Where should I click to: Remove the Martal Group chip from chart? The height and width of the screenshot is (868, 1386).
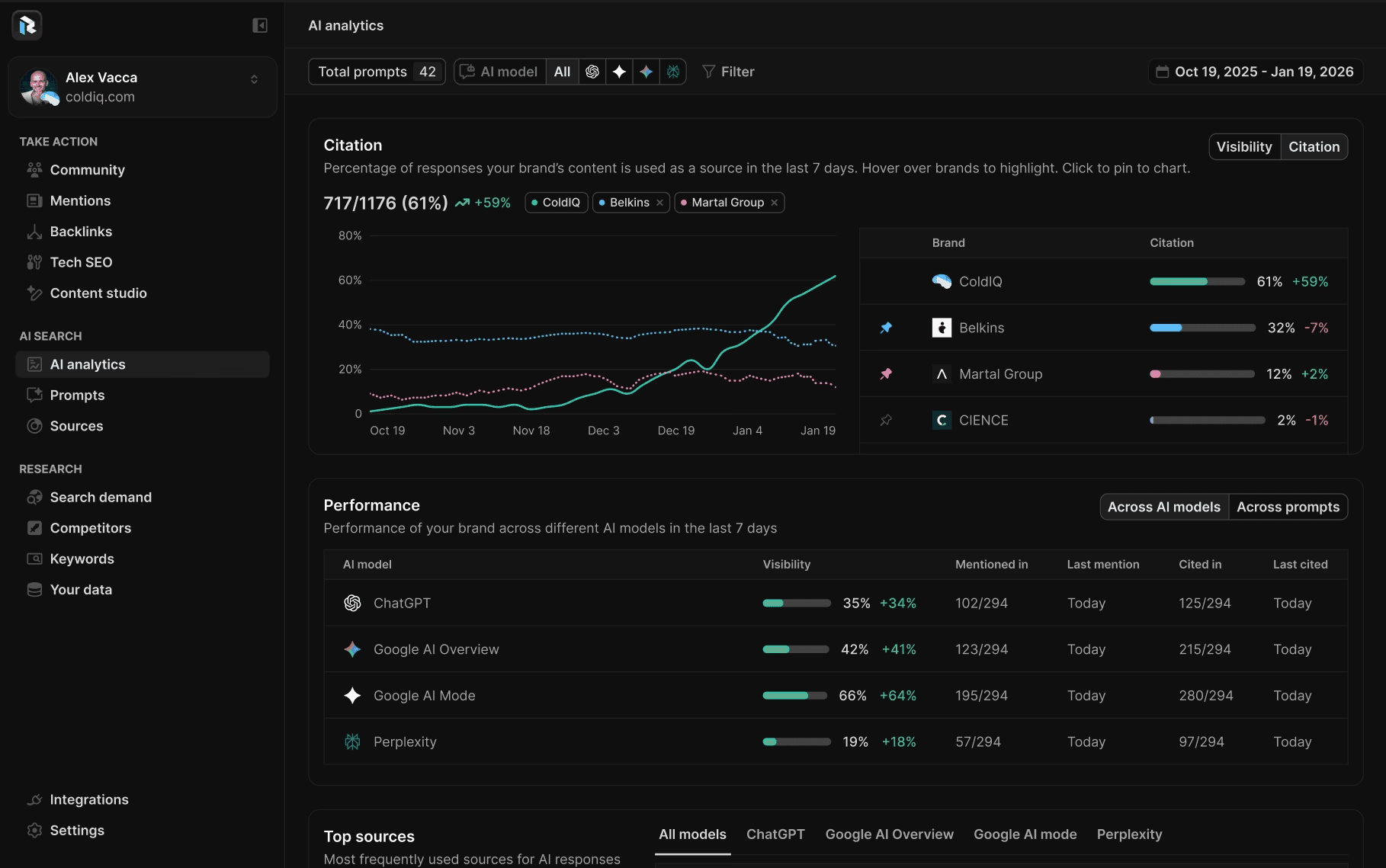point(775,203)
